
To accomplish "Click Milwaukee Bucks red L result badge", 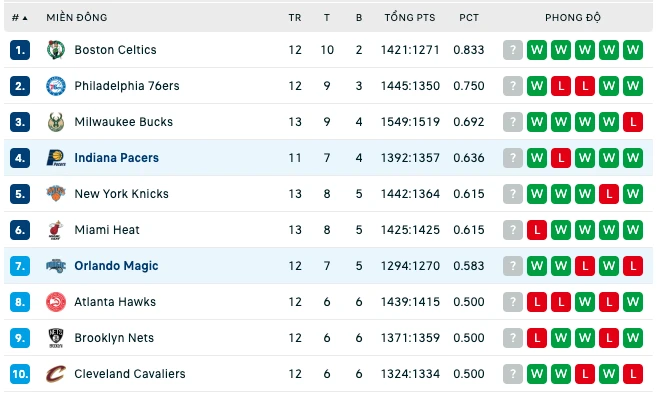I will 633,122.
